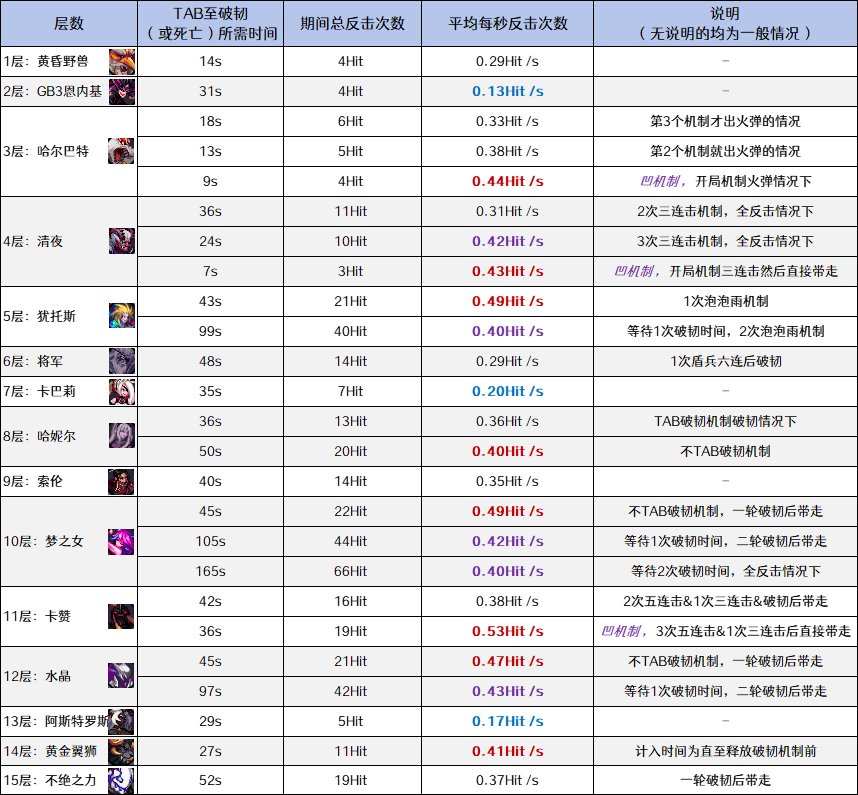Click the 清夜 boss portrait icon

tap(122, 241)
